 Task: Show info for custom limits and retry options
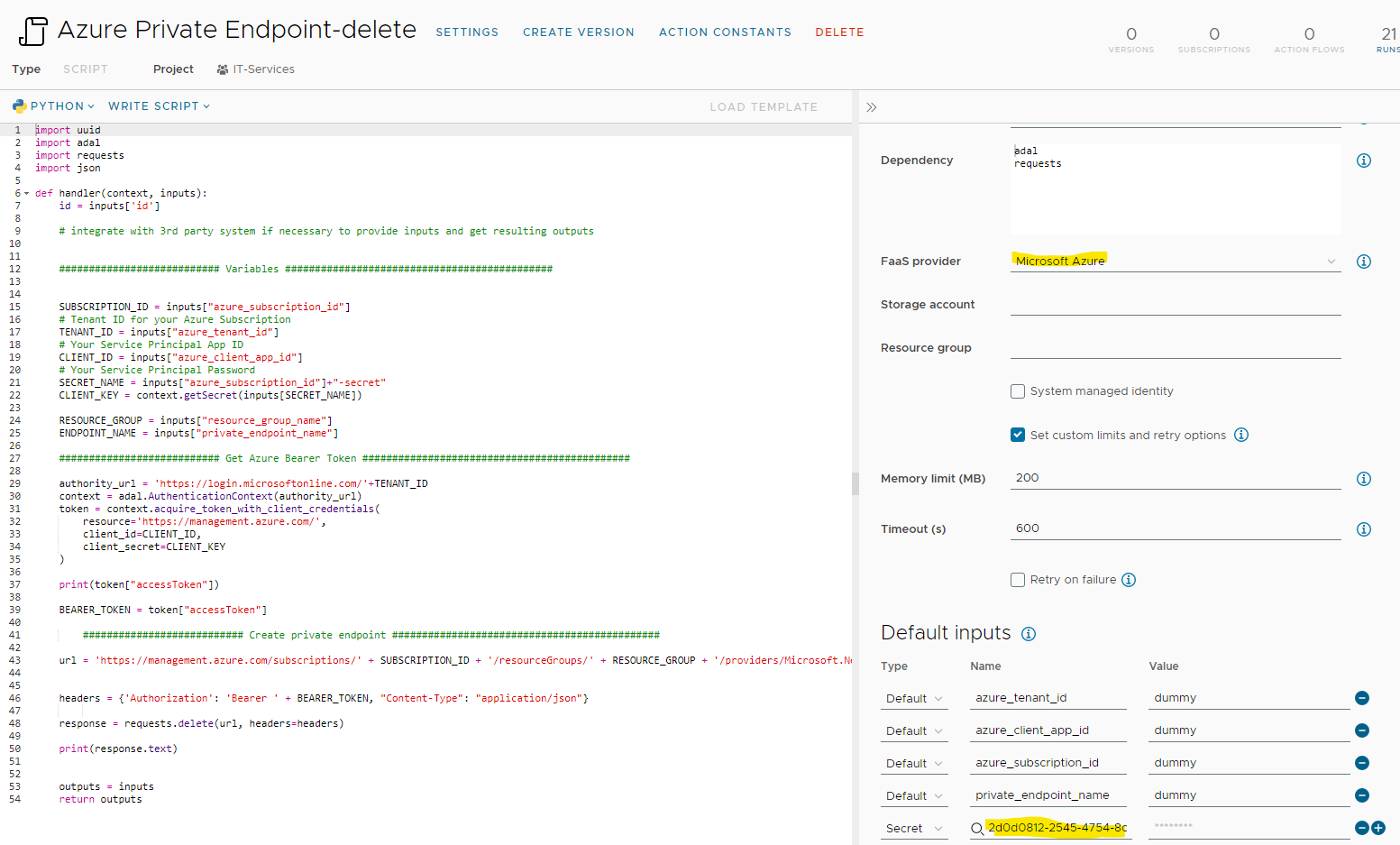(1241, 435)
